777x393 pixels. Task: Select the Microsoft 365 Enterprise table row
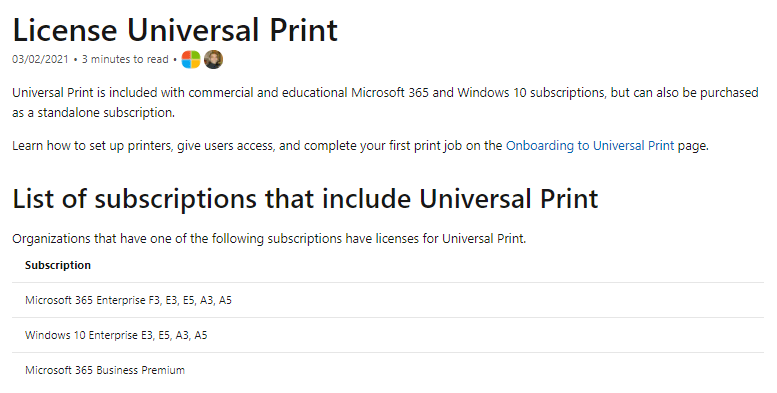point(388,300)
